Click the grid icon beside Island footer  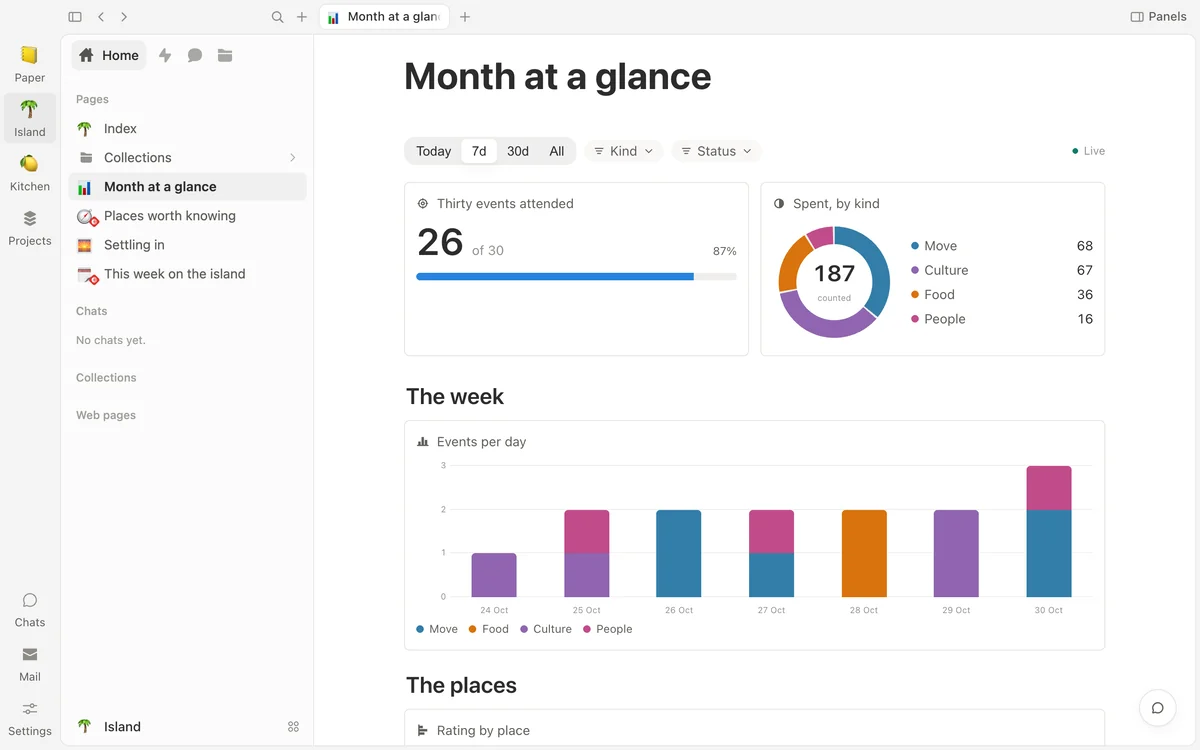coord(294,727)
